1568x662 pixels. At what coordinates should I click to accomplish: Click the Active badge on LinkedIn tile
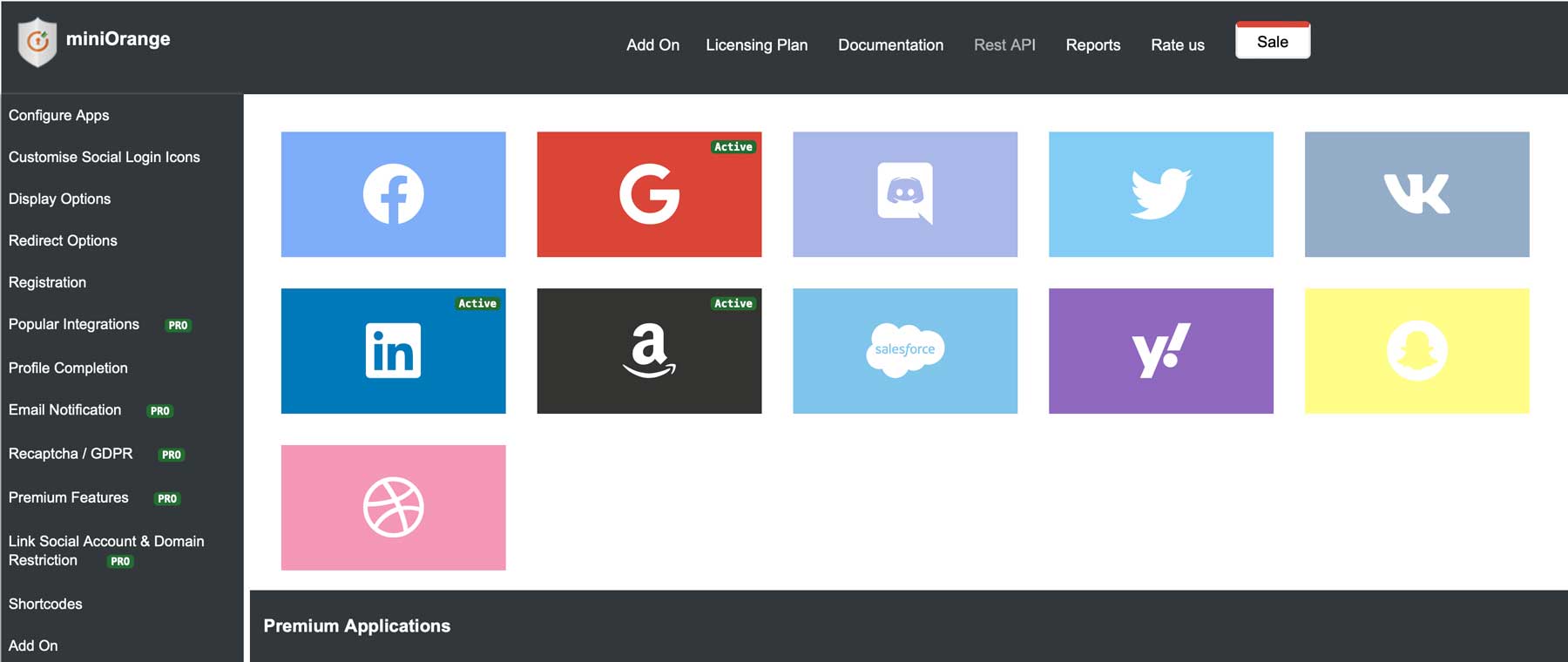[x=477, y=304]
